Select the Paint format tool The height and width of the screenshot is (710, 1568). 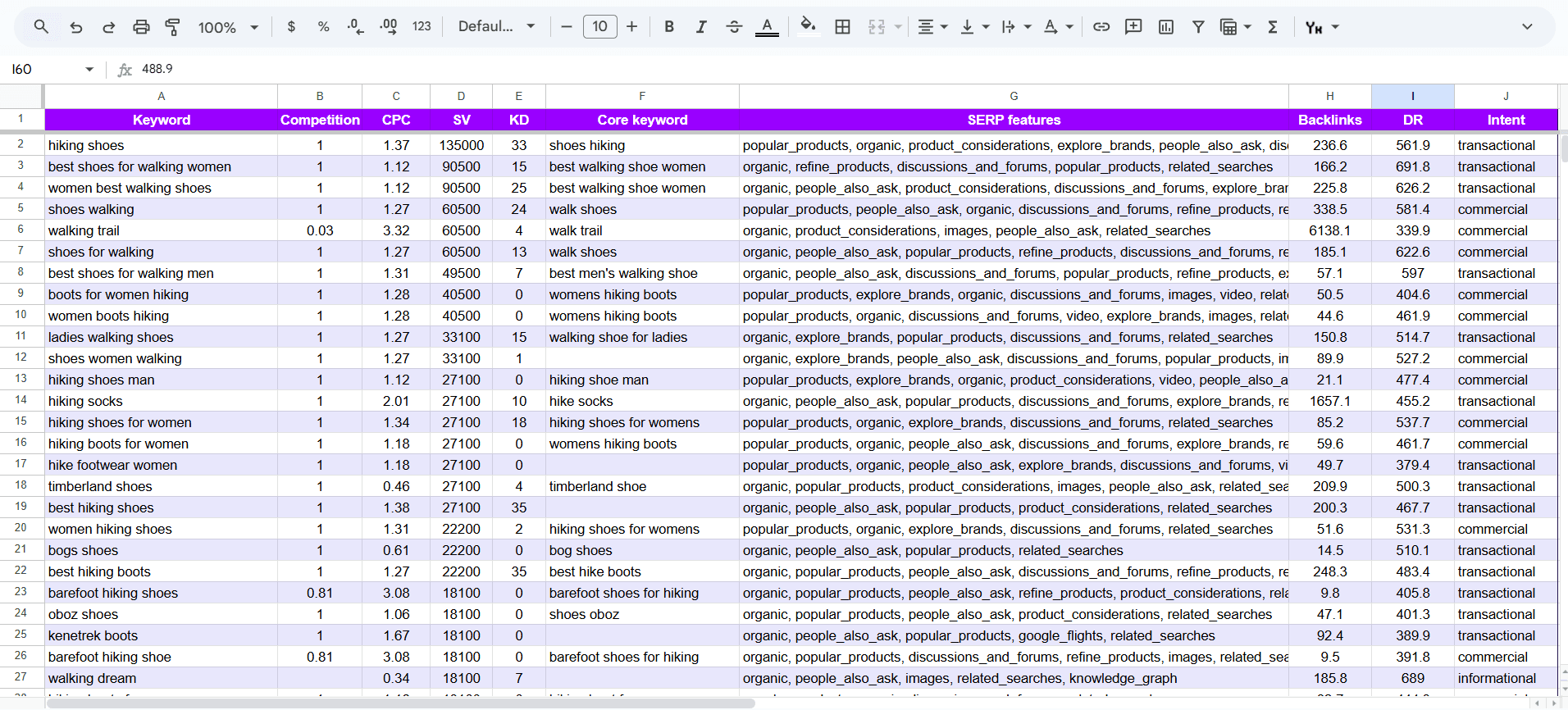click(x=173, y=27)
